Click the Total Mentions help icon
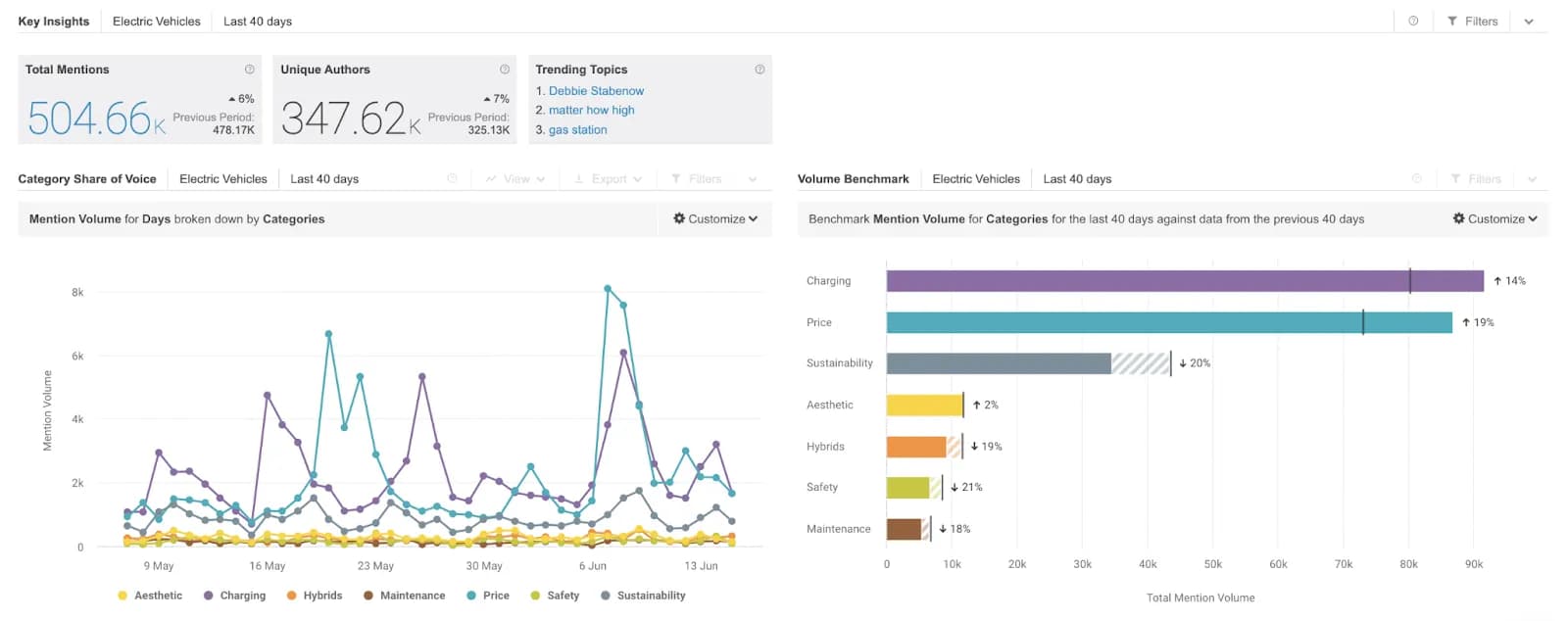Viewport: 1568px width, 621px height. [x=249, y=70]
